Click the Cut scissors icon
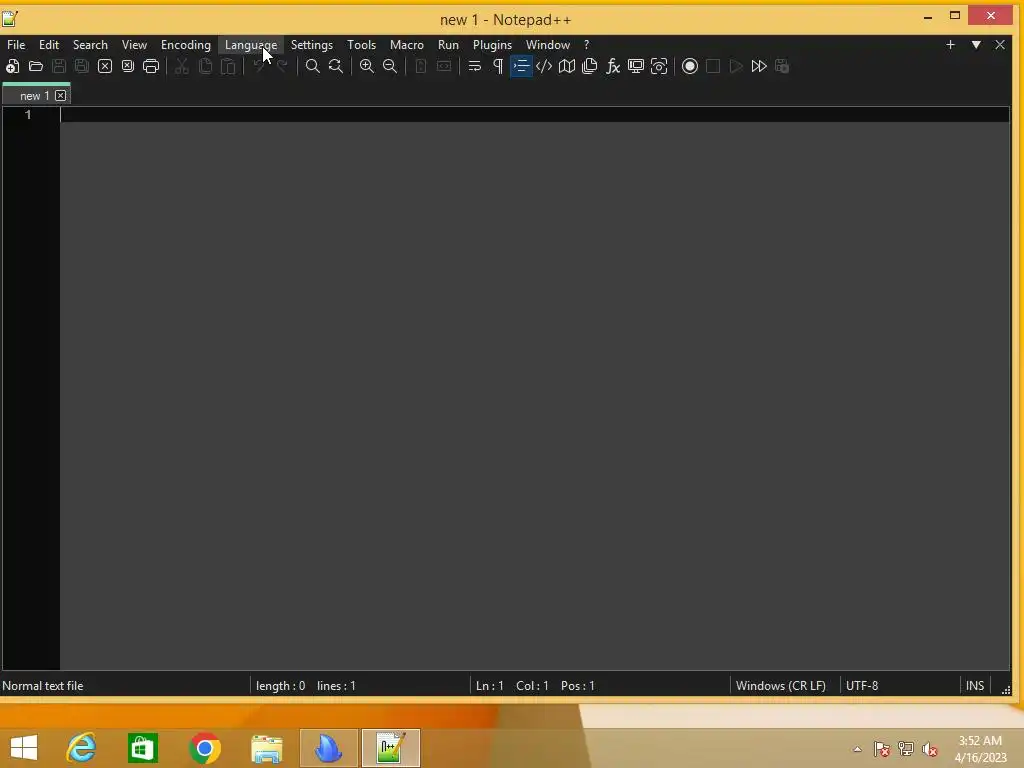1024x768 pixels. click(x=182, y=66)
